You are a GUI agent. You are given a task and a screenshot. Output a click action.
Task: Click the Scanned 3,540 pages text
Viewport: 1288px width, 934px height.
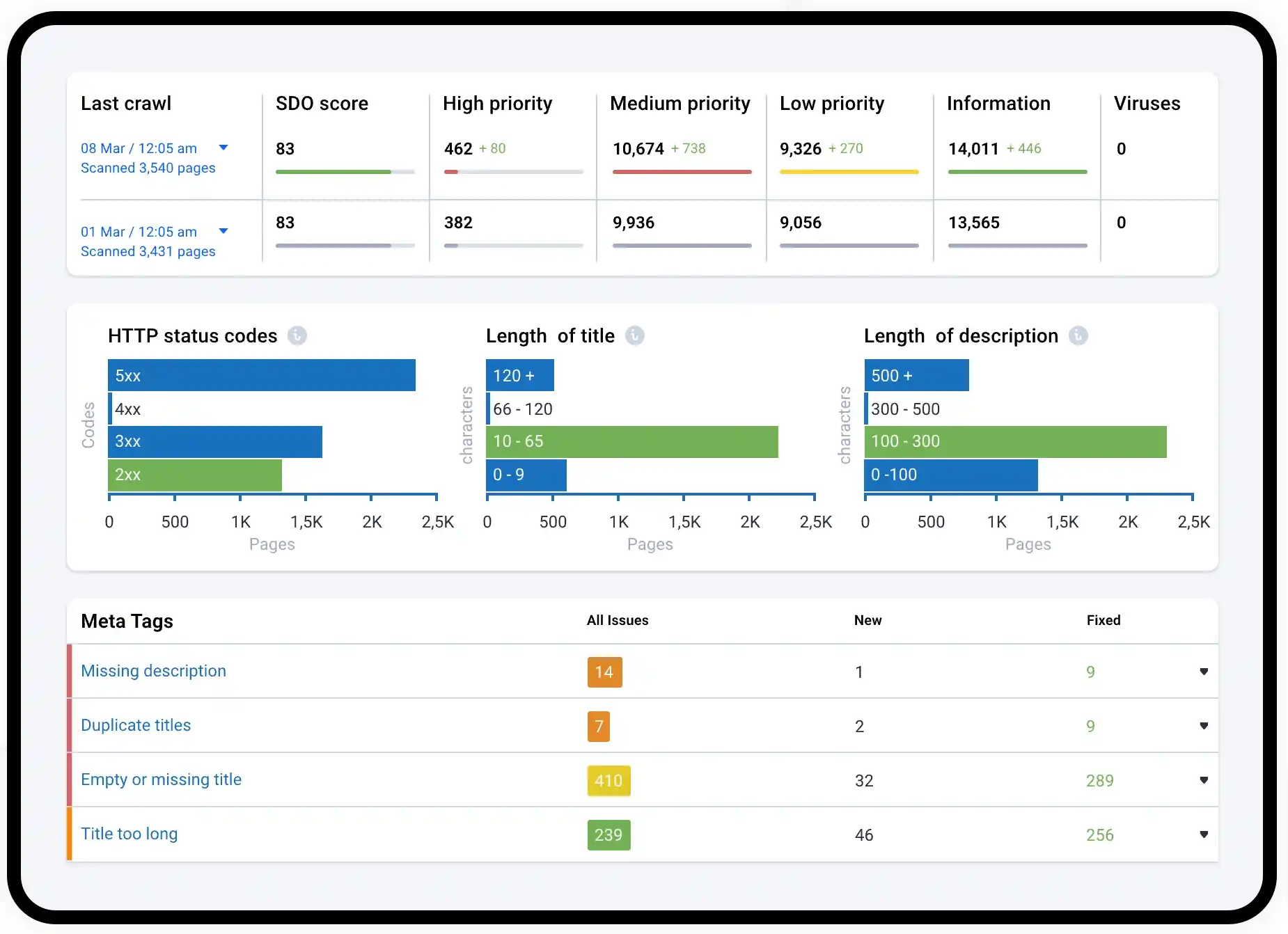[x=148, y=168]
